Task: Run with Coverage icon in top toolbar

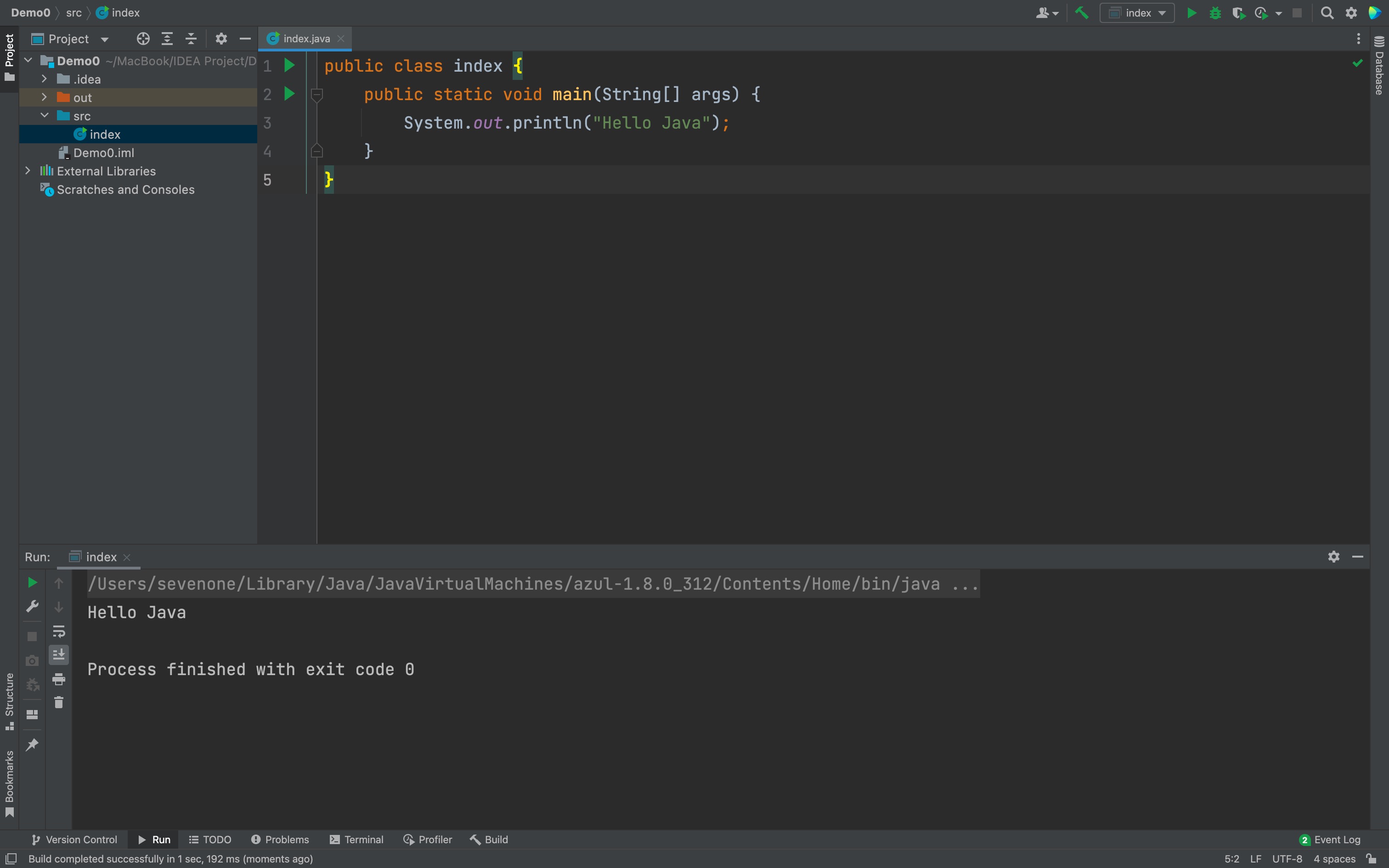Action: (x=1238, y=13)
